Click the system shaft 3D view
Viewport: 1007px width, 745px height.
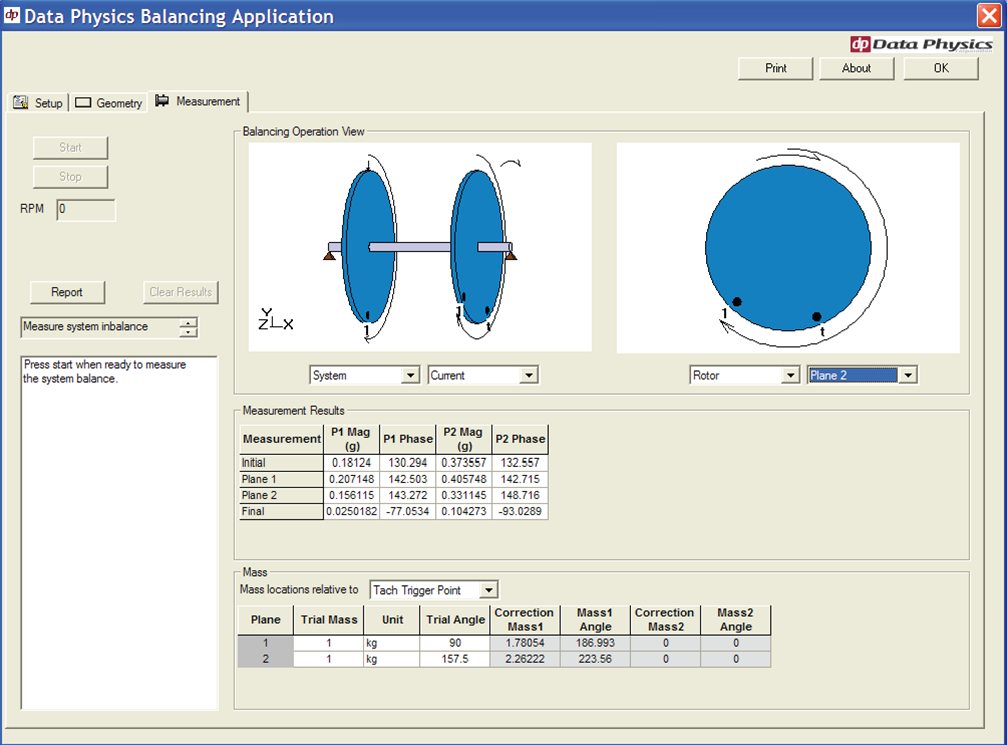(x=420, y=247)
